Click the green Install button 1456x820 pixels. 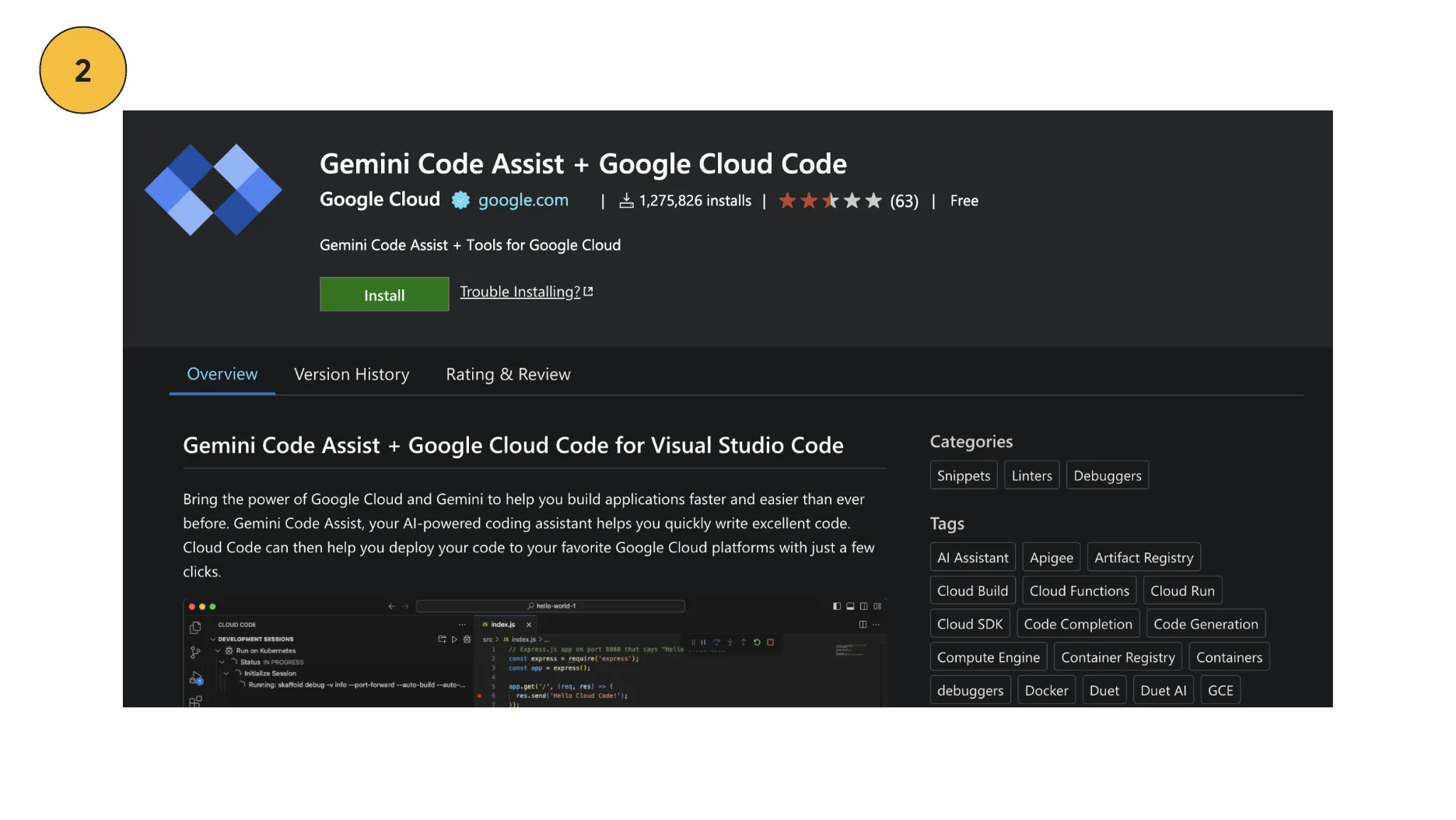pyautogui.click(x=384, y=295)
